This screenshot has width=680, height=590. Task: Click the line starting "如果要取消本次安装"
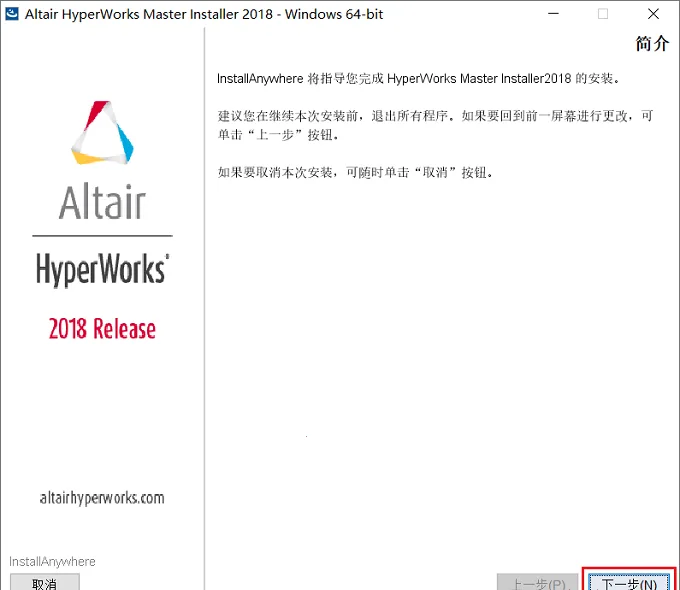click(355, 173)
